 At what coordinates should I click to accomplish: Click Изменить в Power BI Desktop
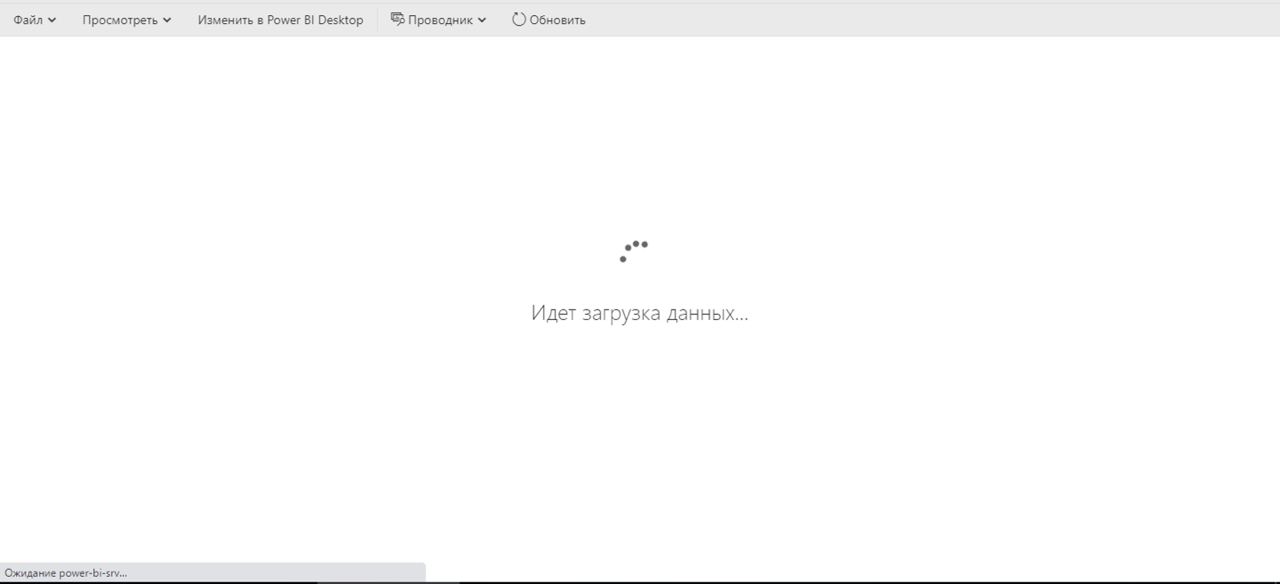pos(281,20)
